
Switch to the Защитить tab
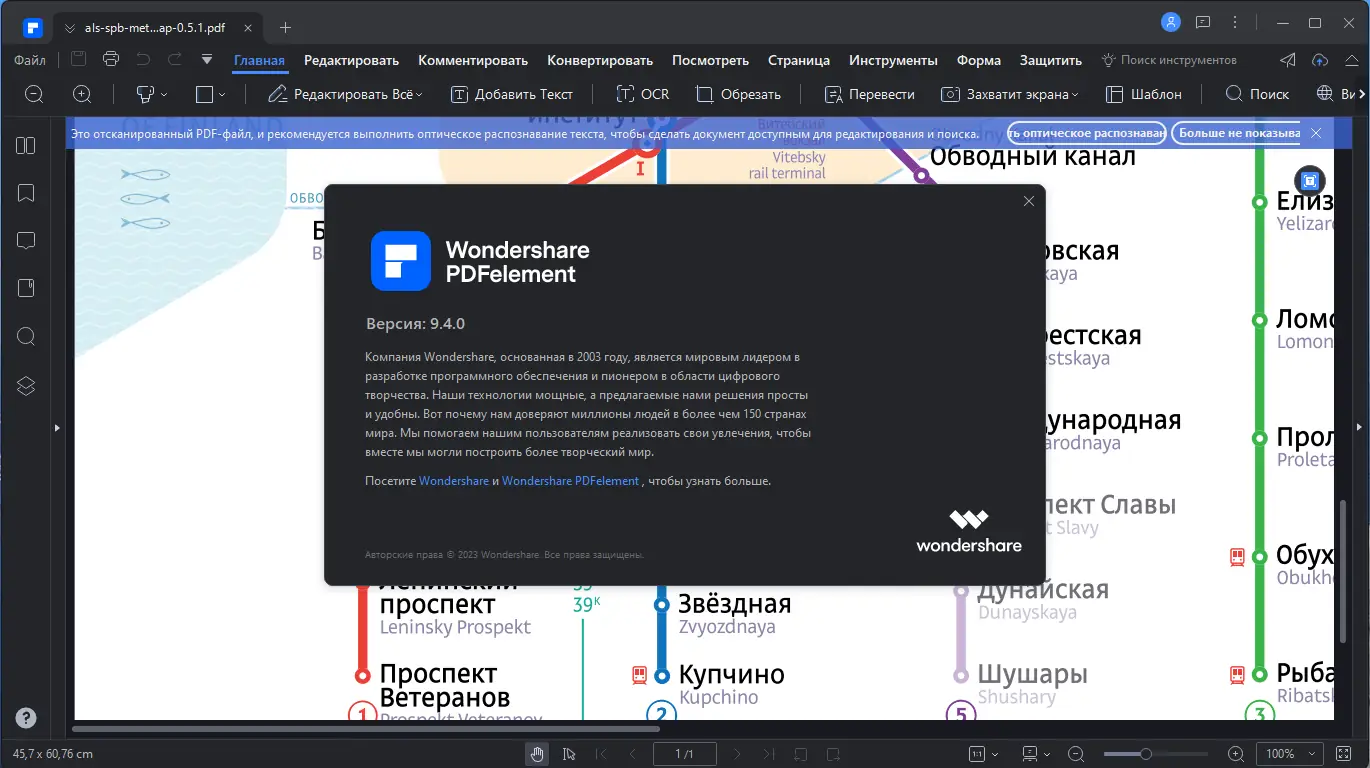point(1051,60)
